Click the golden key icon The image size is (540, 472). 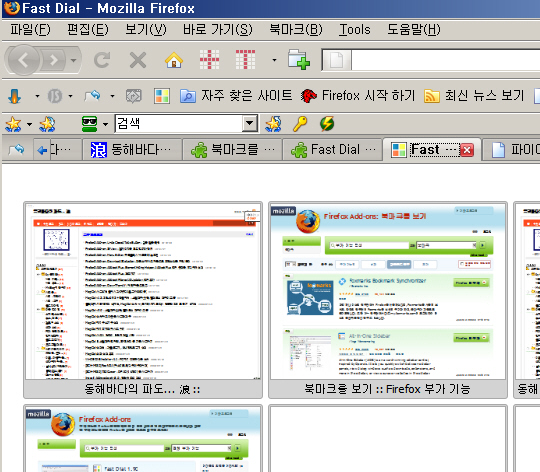(300, 124)
